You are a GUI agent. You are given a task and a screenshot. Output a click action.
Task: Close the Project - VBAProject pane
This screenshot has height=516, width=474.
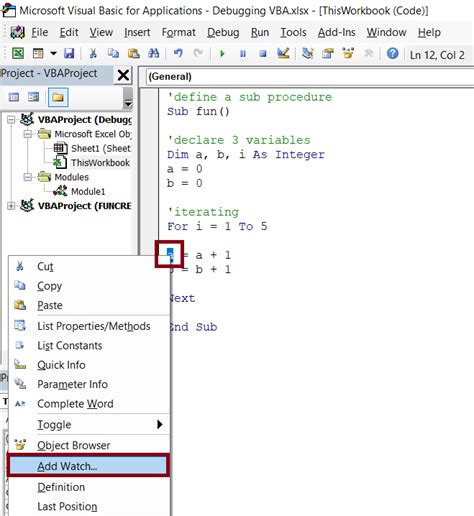tap(123, 75)
